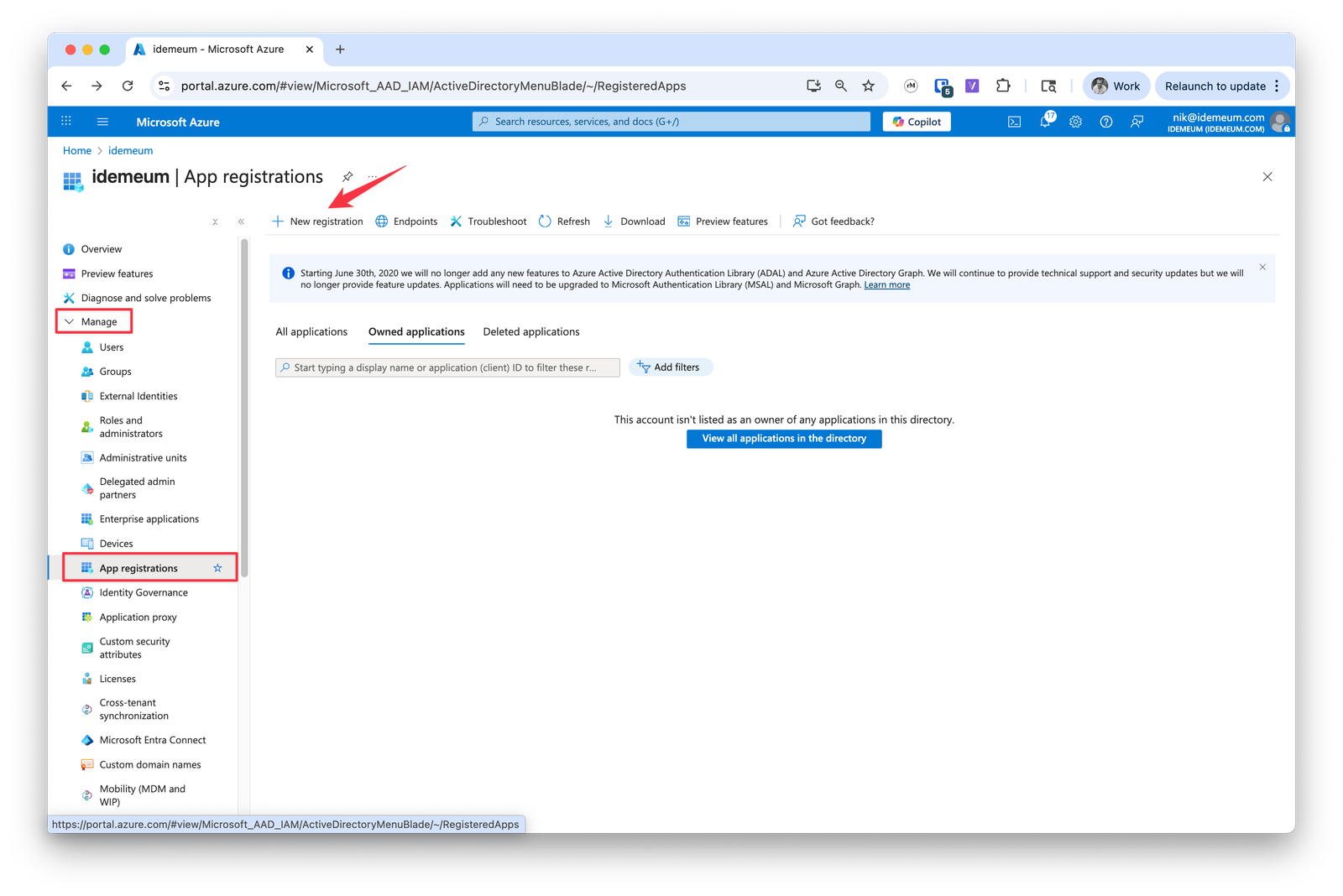
Task: Open Administrative units
Action: (143, 458)
